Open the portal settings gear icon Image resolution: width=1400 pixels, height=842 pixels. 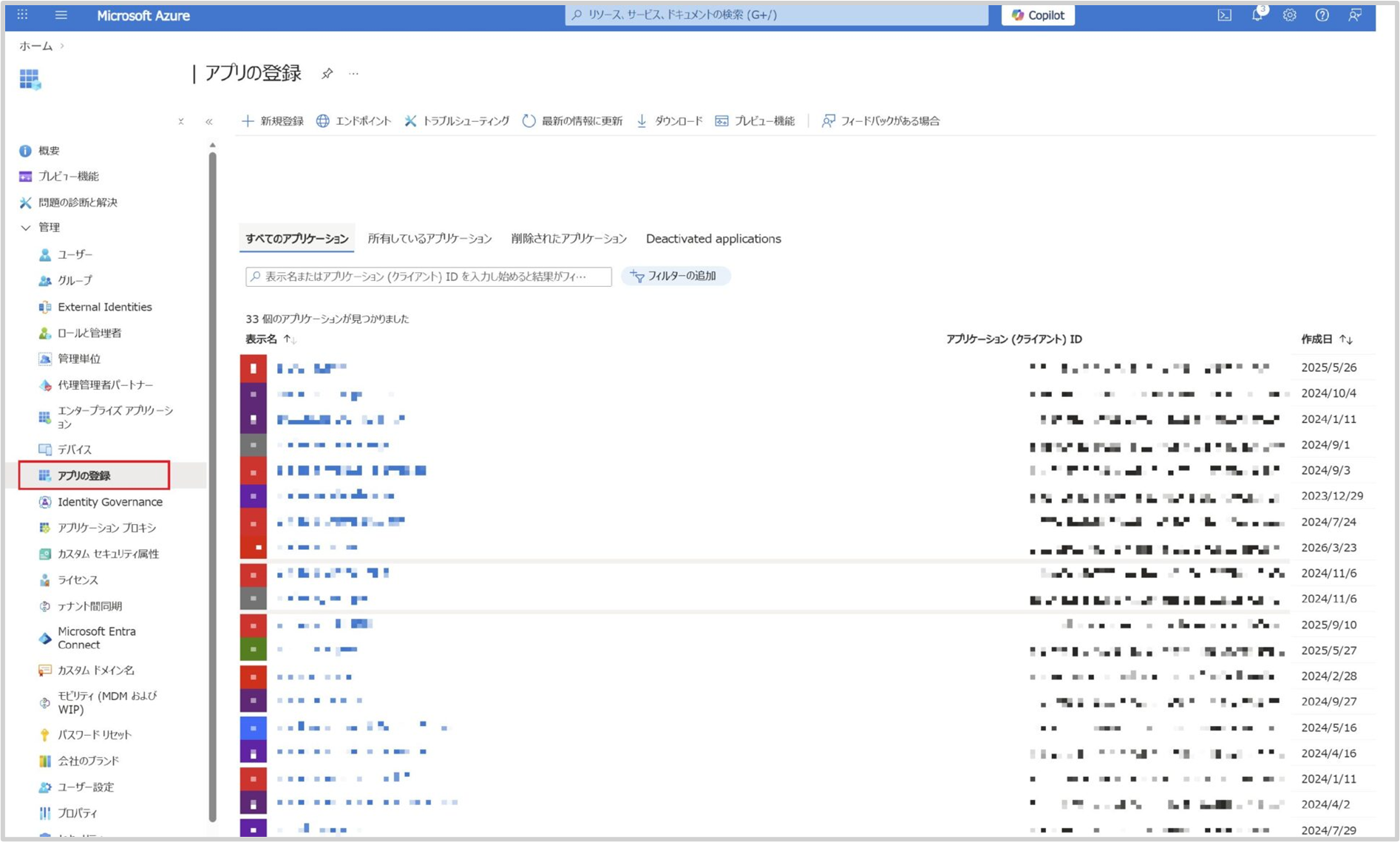point(1289,15)
